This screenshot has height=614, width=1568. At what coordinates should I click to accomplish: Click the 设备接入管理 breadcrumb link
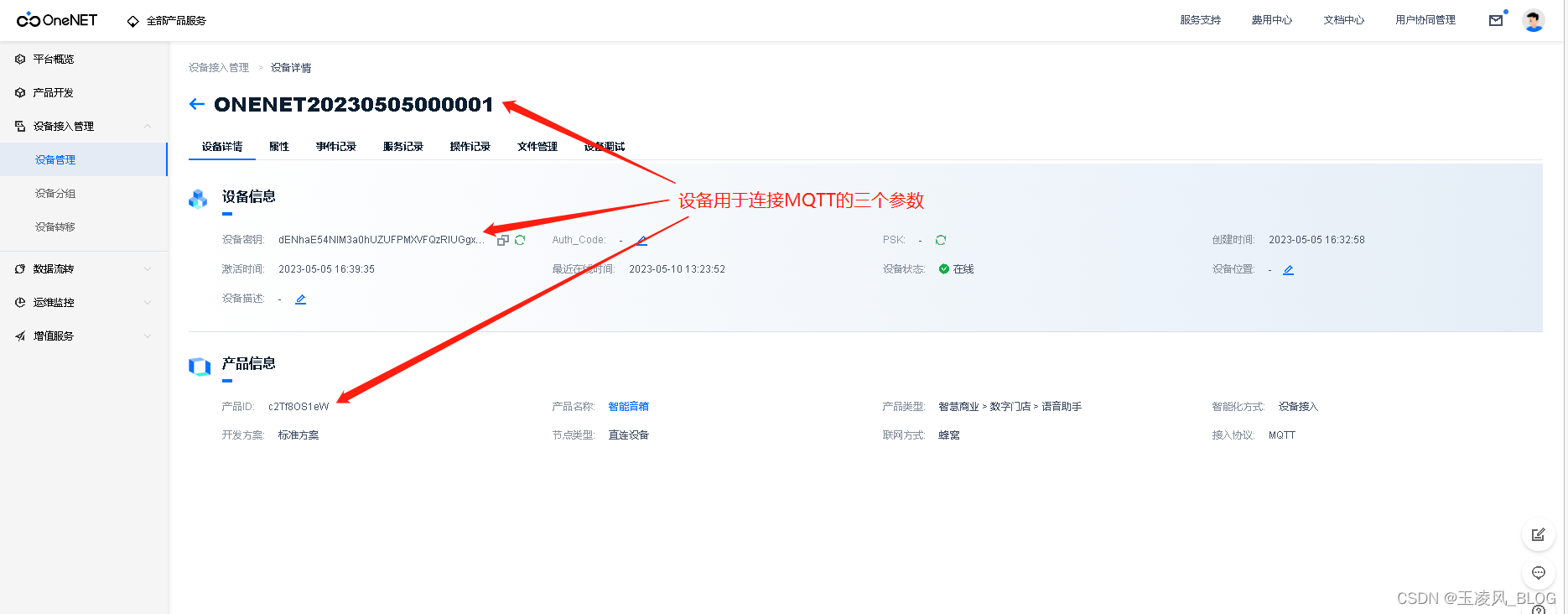tap(219, 67)
